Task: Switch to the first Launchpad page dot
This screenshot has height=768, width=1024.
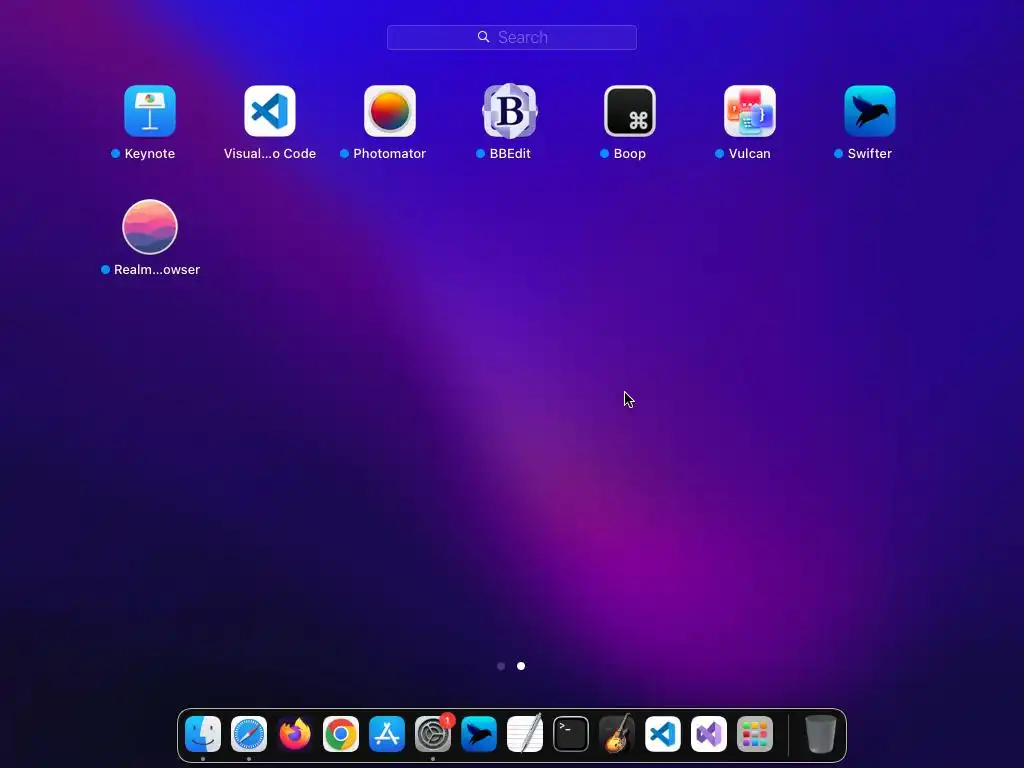Action: pos(501,666)
